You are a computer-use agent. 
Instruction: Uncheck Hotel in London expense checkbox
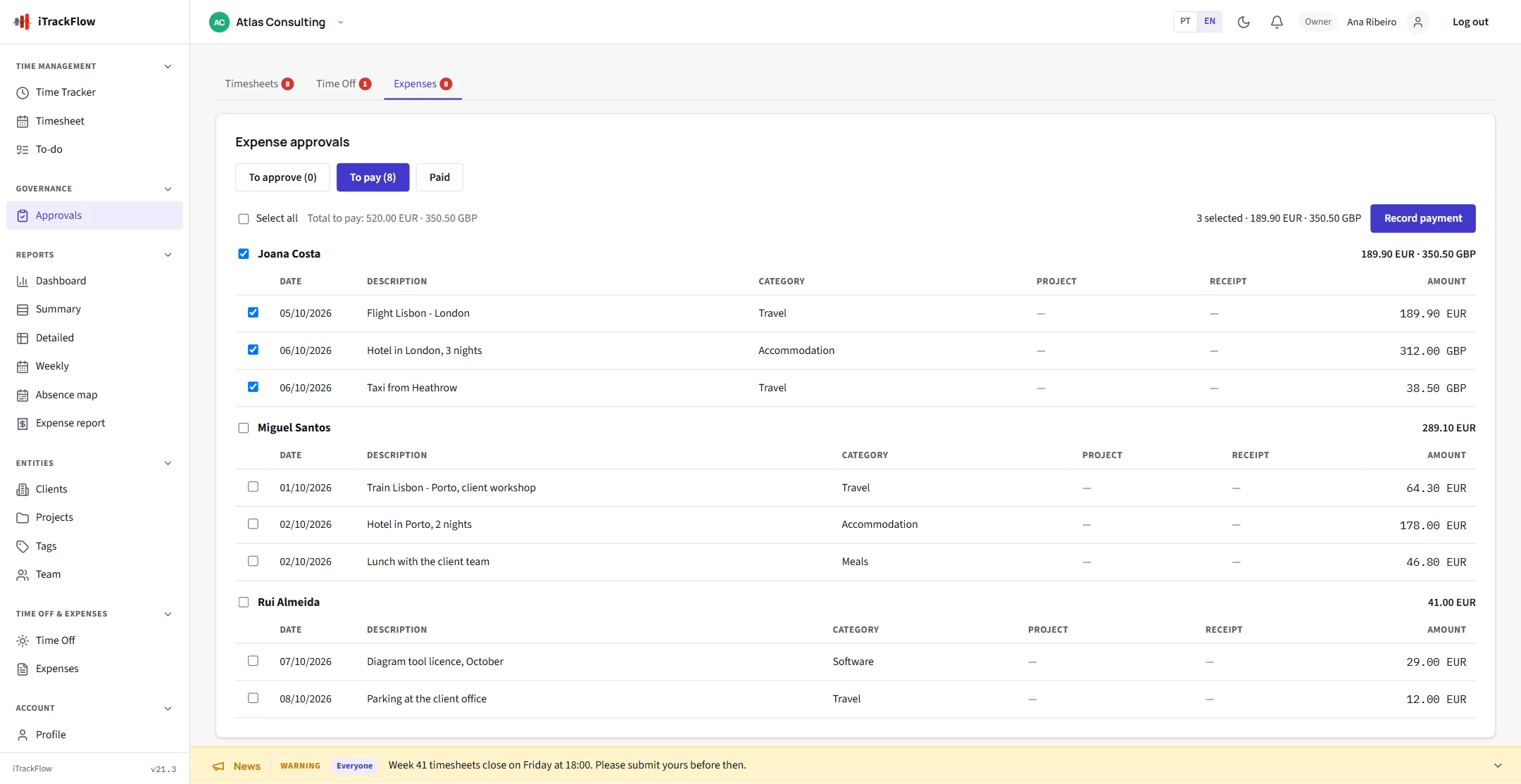tap(253, 350)
